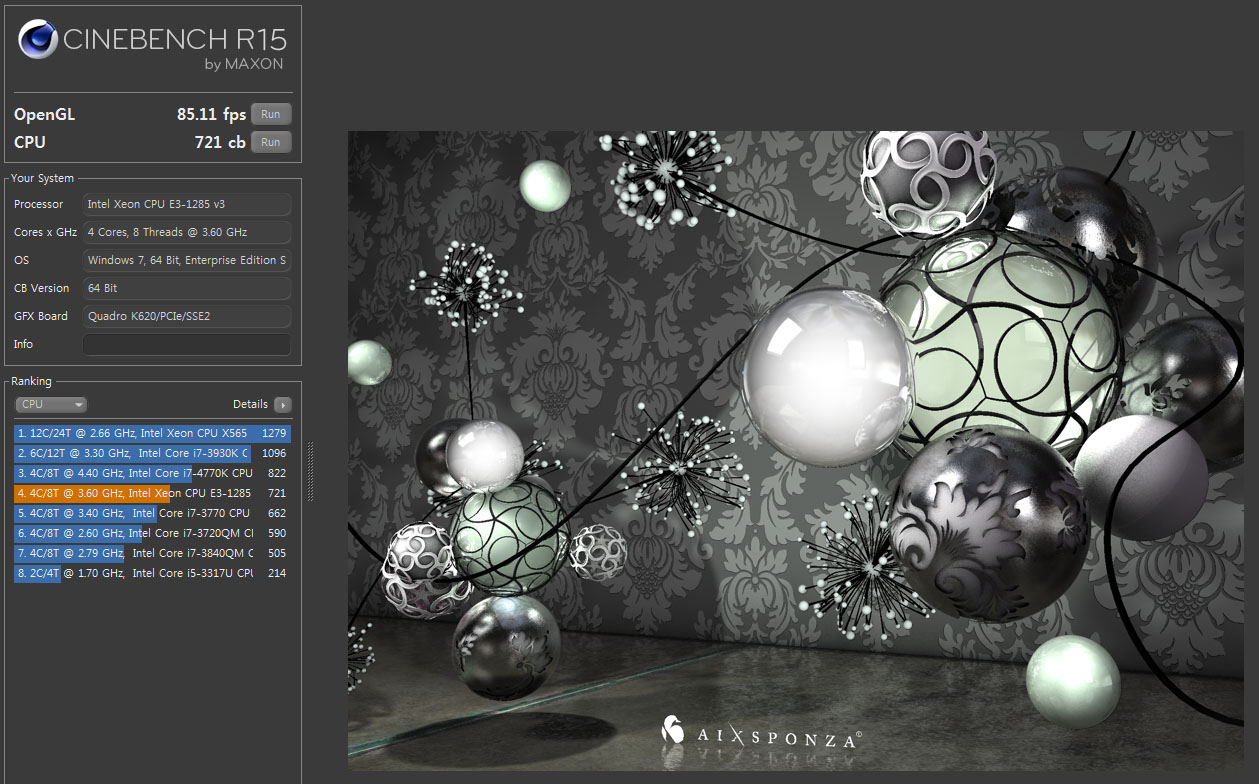This screenshot has width=1259, height=784.
Task: Select ranking row 5 Core i7-3770
Action: [153, 513]
